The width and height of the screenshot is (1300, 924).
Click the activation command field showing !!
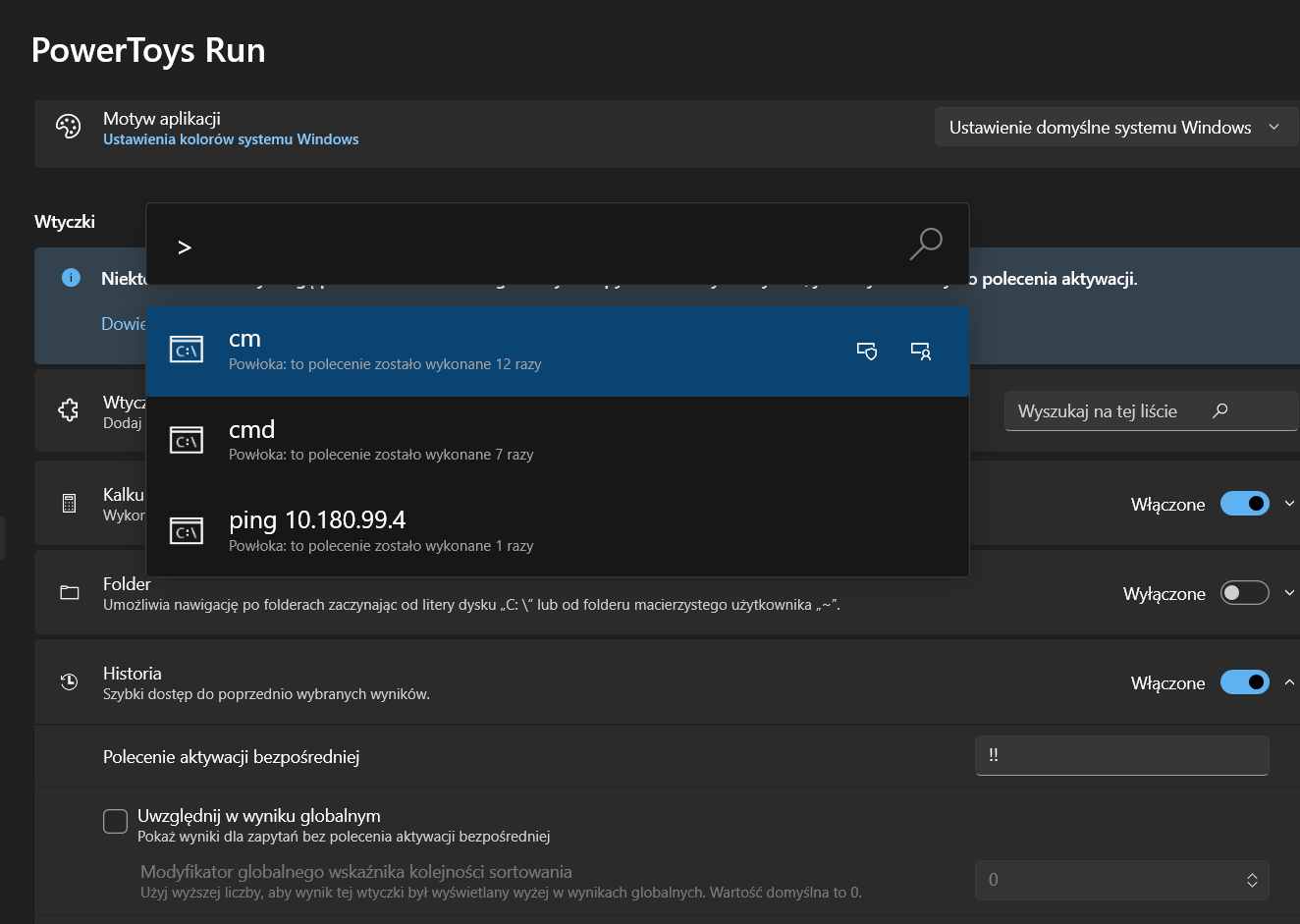click(x=1121, y=755)
